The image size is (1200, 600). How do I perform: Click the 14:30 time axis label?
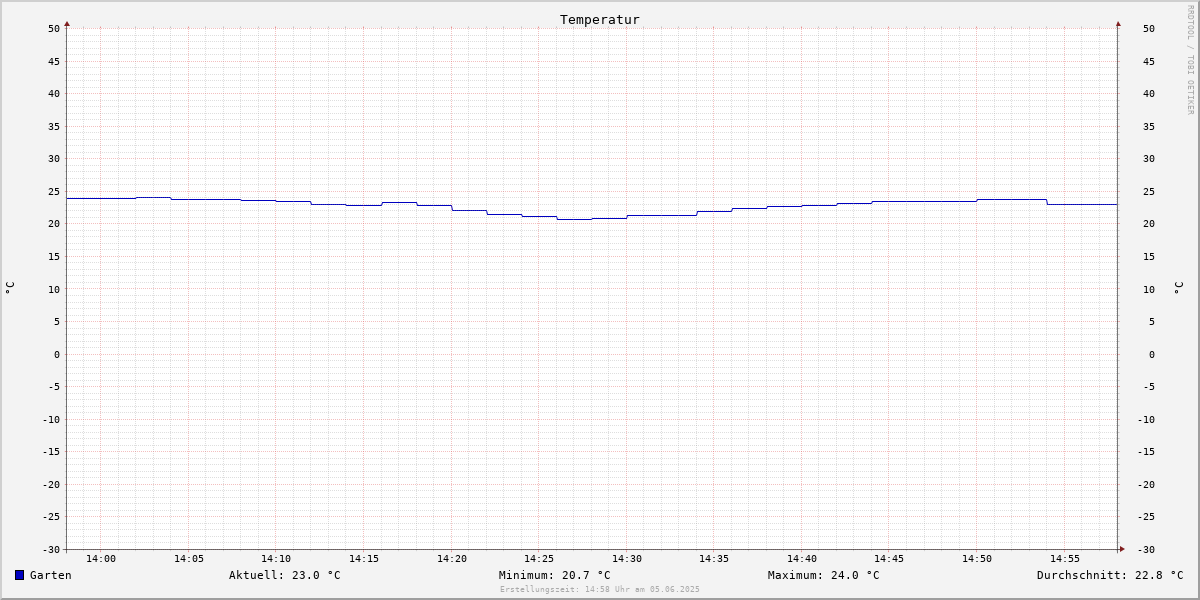coord(627,559)
